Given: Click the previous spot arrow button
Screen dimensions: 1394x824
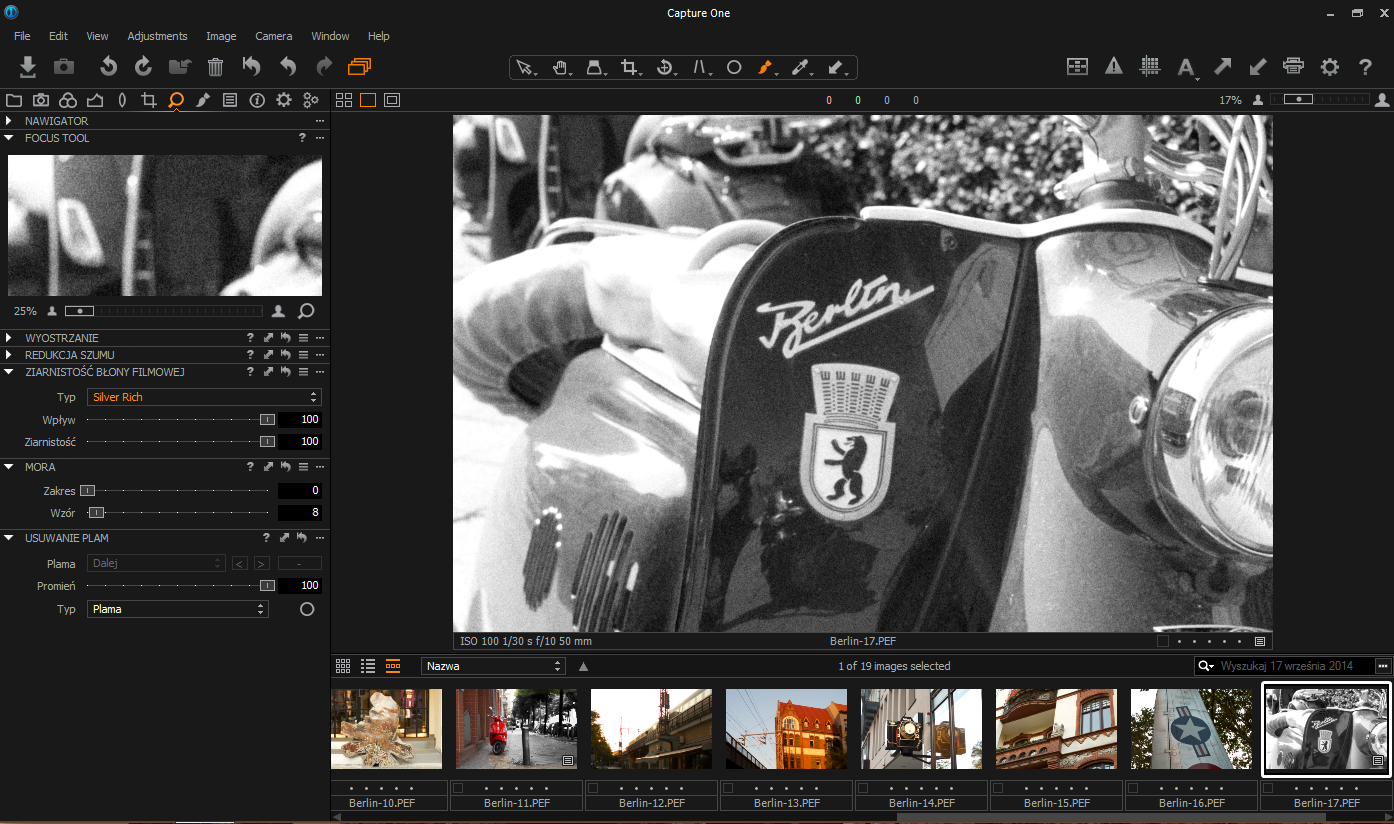Looking at the screenshot, I should point(240,564).
